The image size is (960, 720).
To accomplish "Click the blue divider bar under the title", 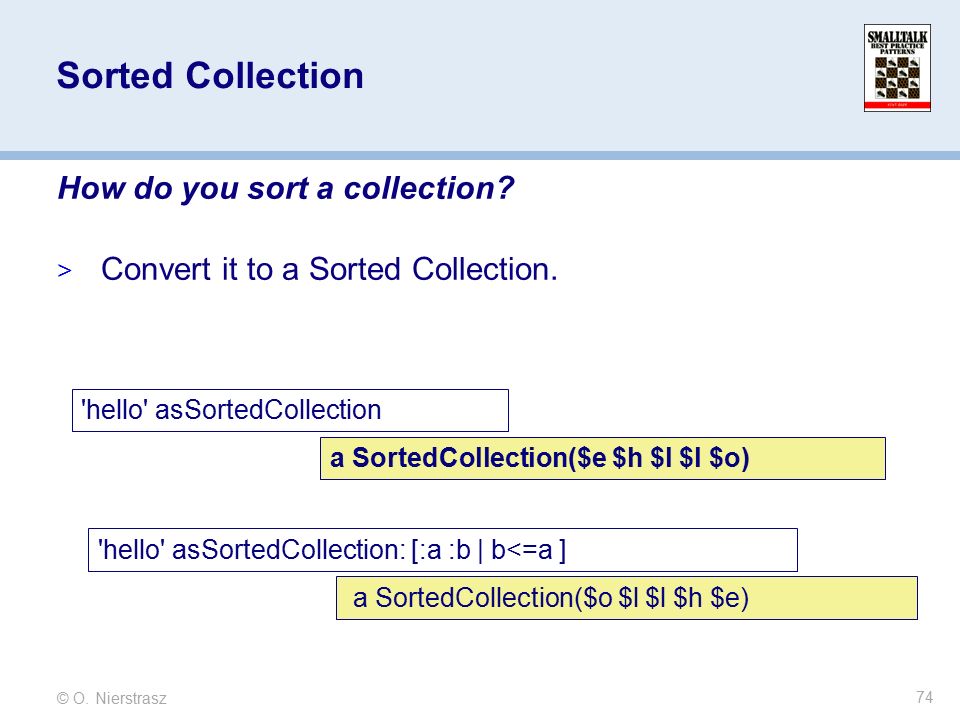I will pos(480,156).
